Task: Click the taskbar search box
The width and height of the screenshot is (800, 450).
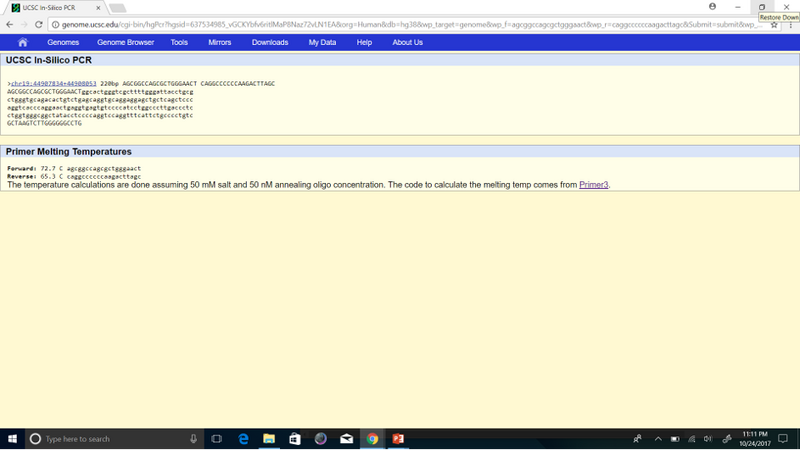Action: coord(110,438)
